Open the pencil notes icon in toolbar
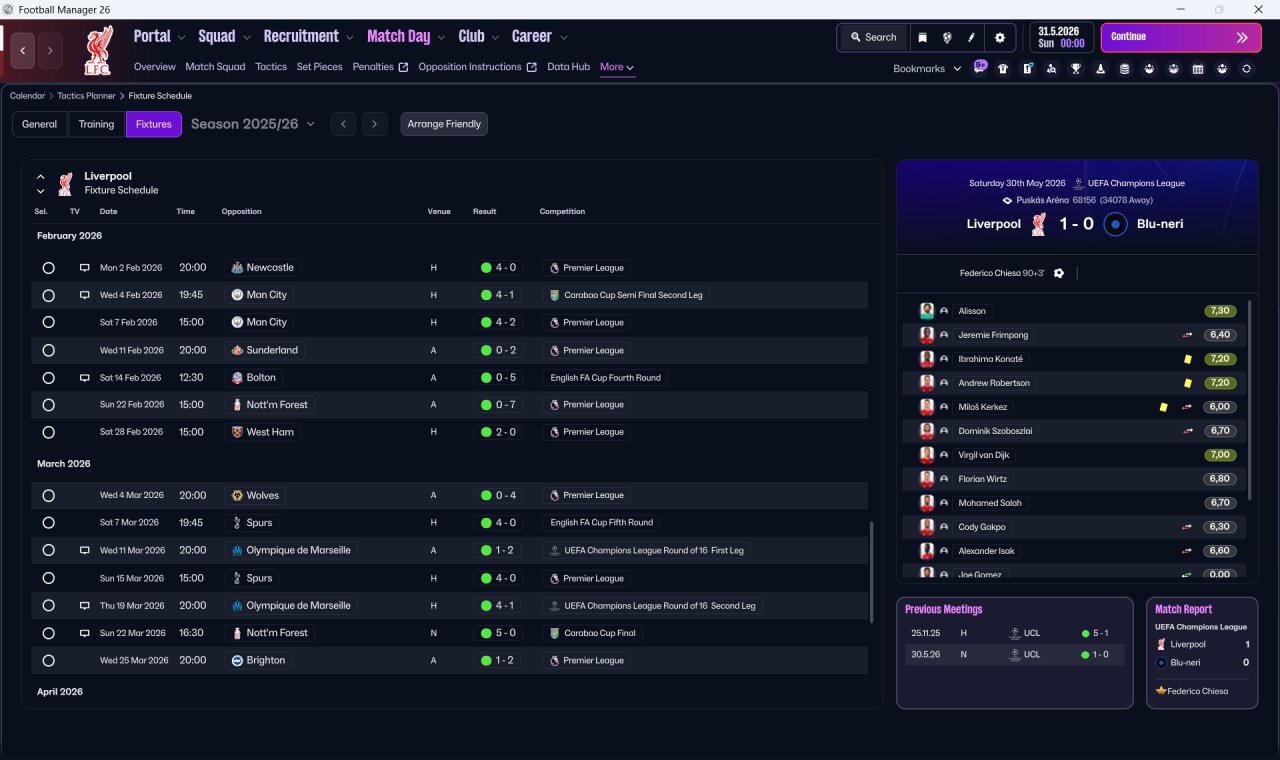The height and width of the screenshot is (760, 1280). [x=971, y=37]
